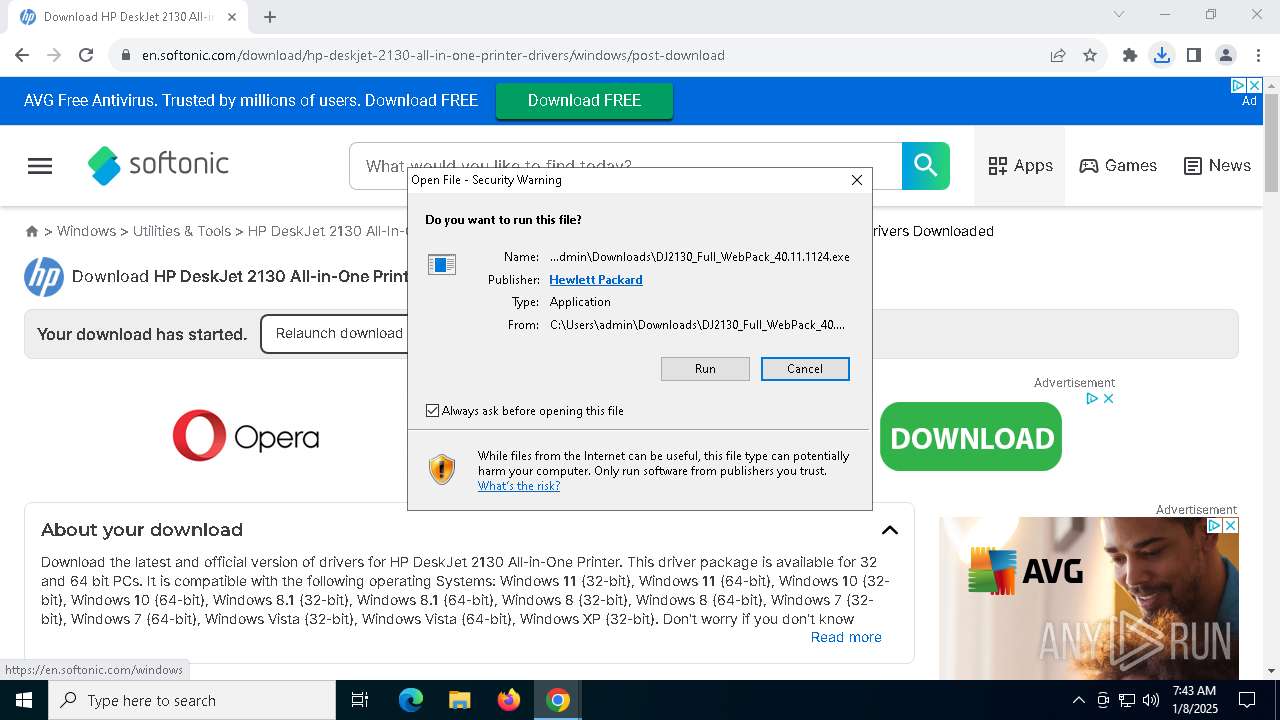Image resolution: width=1280 pixels, height=720 pixels.
Task: Open the Hewlett Packard publisher link
Action: point(596,280)
